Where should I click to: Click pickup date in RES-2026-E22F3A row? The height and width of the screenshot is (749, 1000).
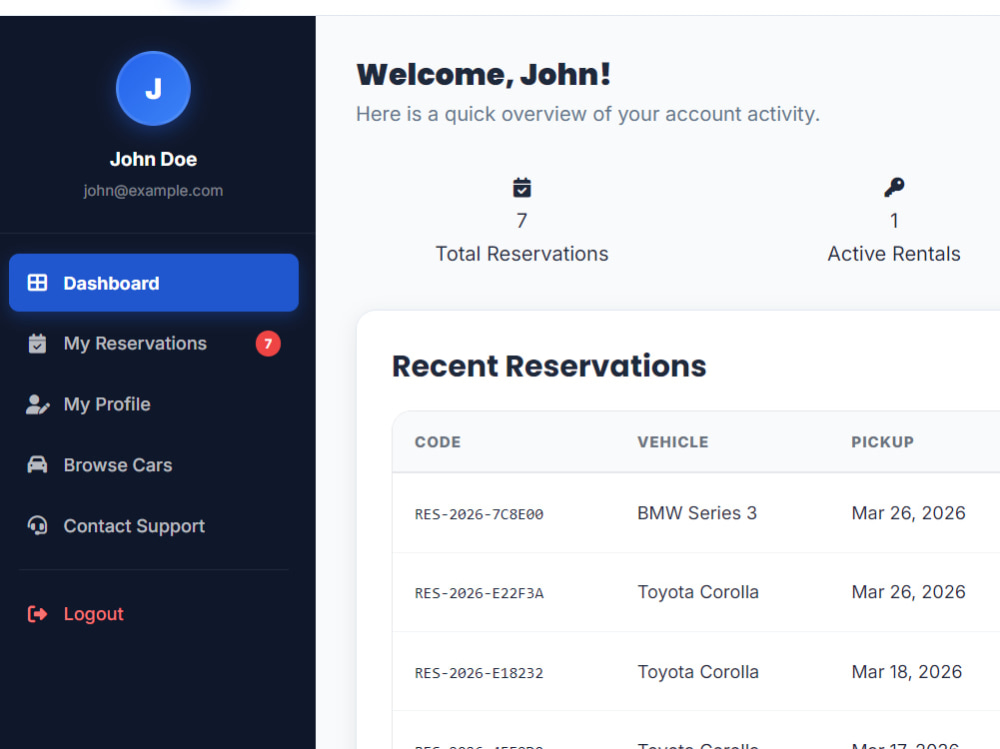909,592
